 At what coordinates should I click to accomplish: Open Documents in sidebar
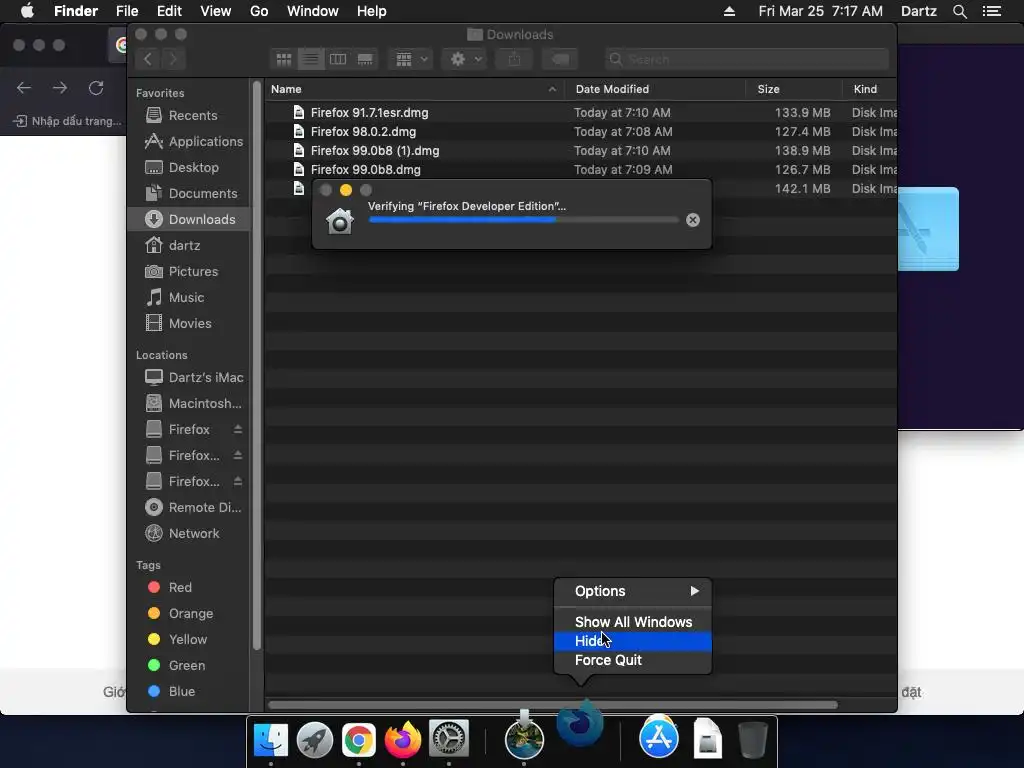[188, 194]
